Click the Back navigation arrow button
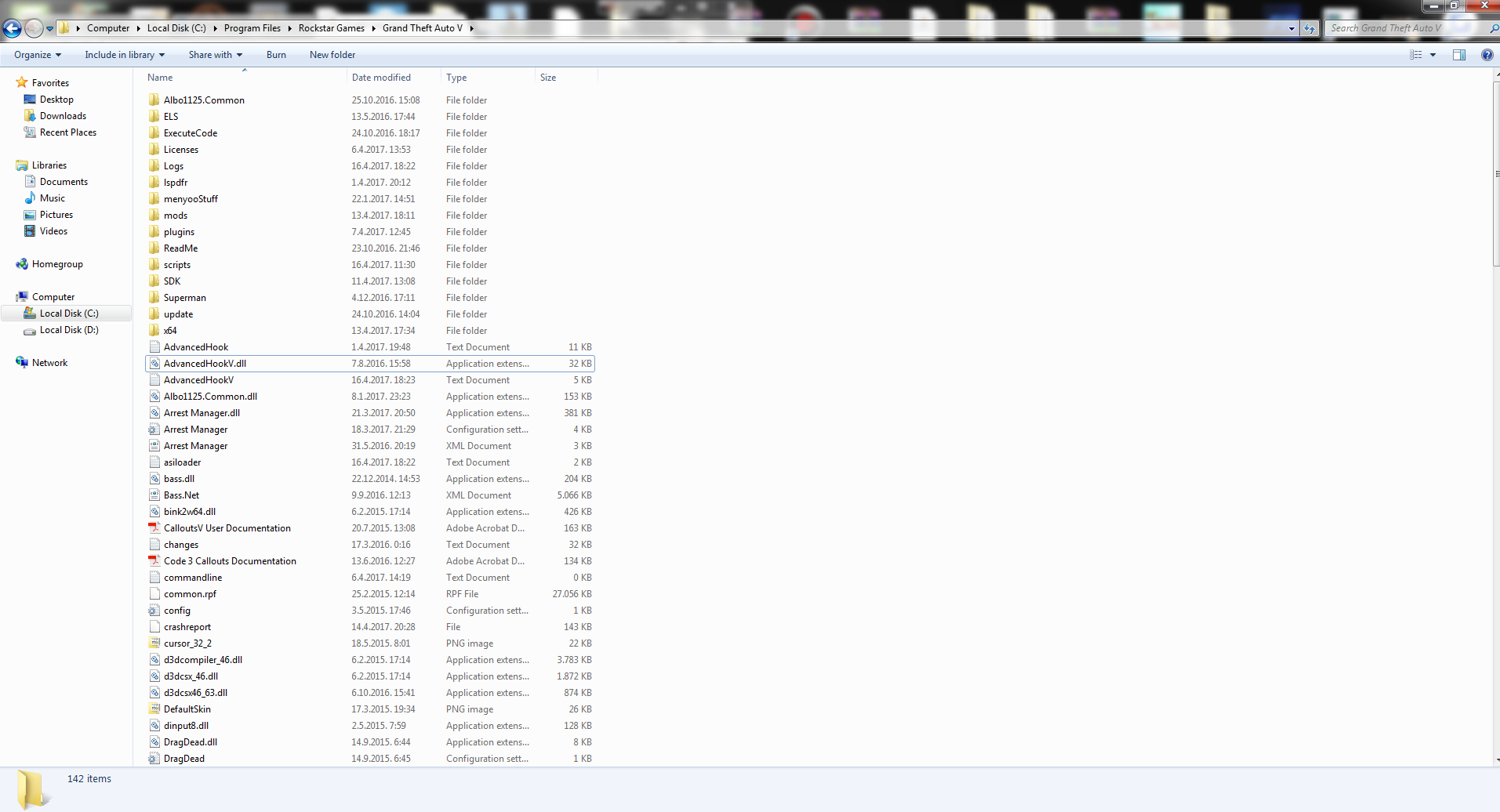The image size is (1500, 812). click(12, 29)
